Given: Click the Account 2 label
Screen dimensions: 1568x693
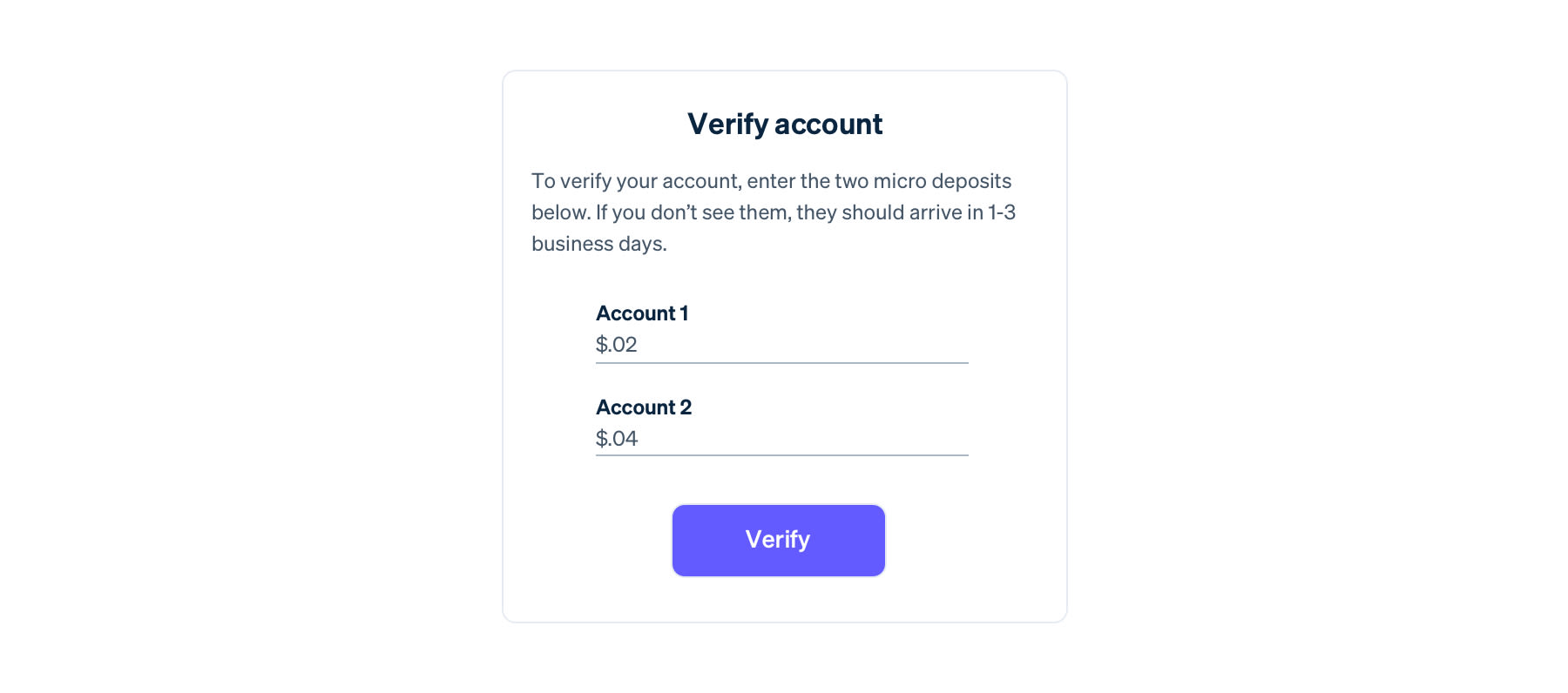Looking at the screenshot, I should coord(643,407).
